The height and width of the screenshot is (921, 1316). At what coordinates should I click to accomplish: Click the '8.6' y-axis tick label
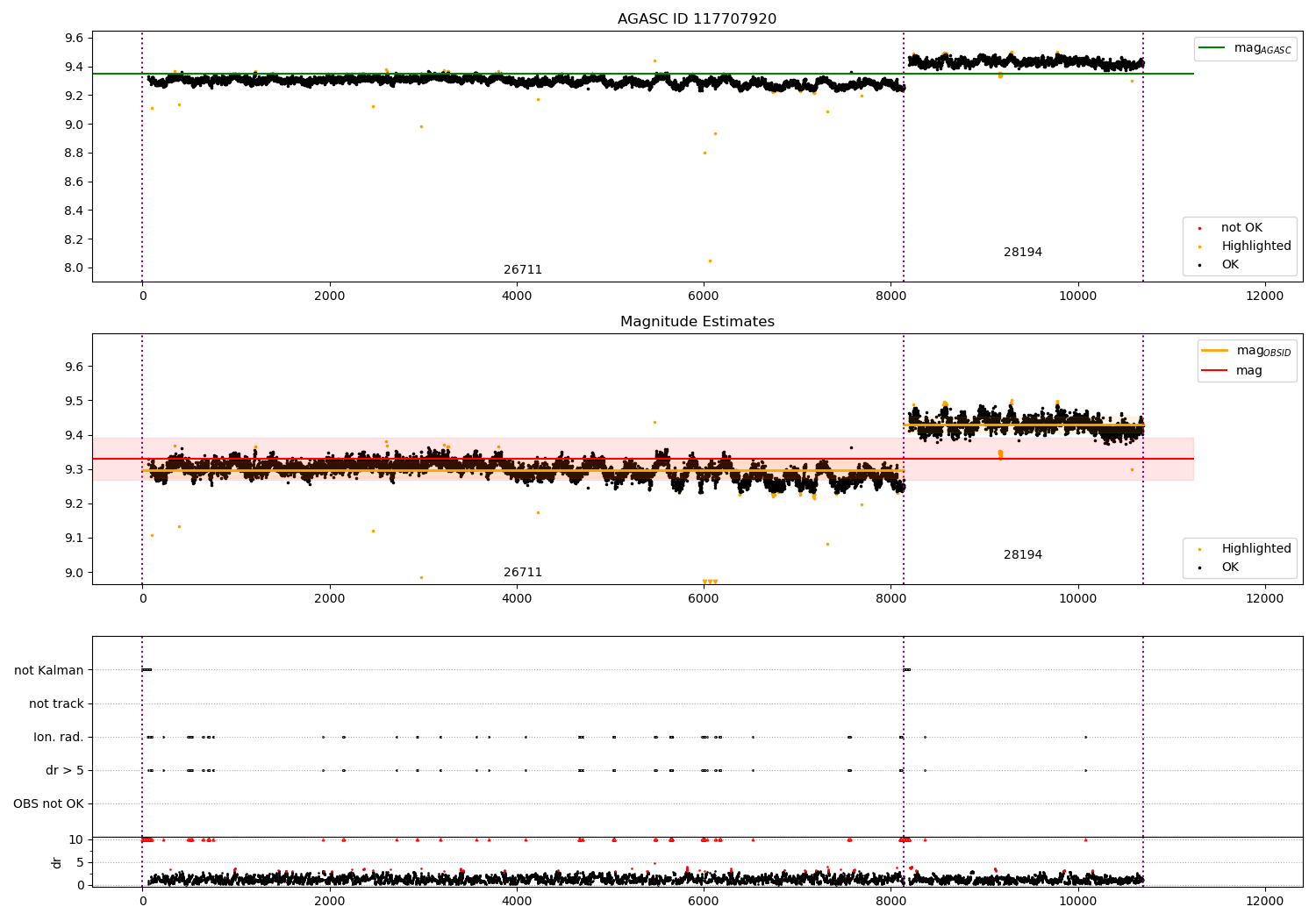pos(74,182)
